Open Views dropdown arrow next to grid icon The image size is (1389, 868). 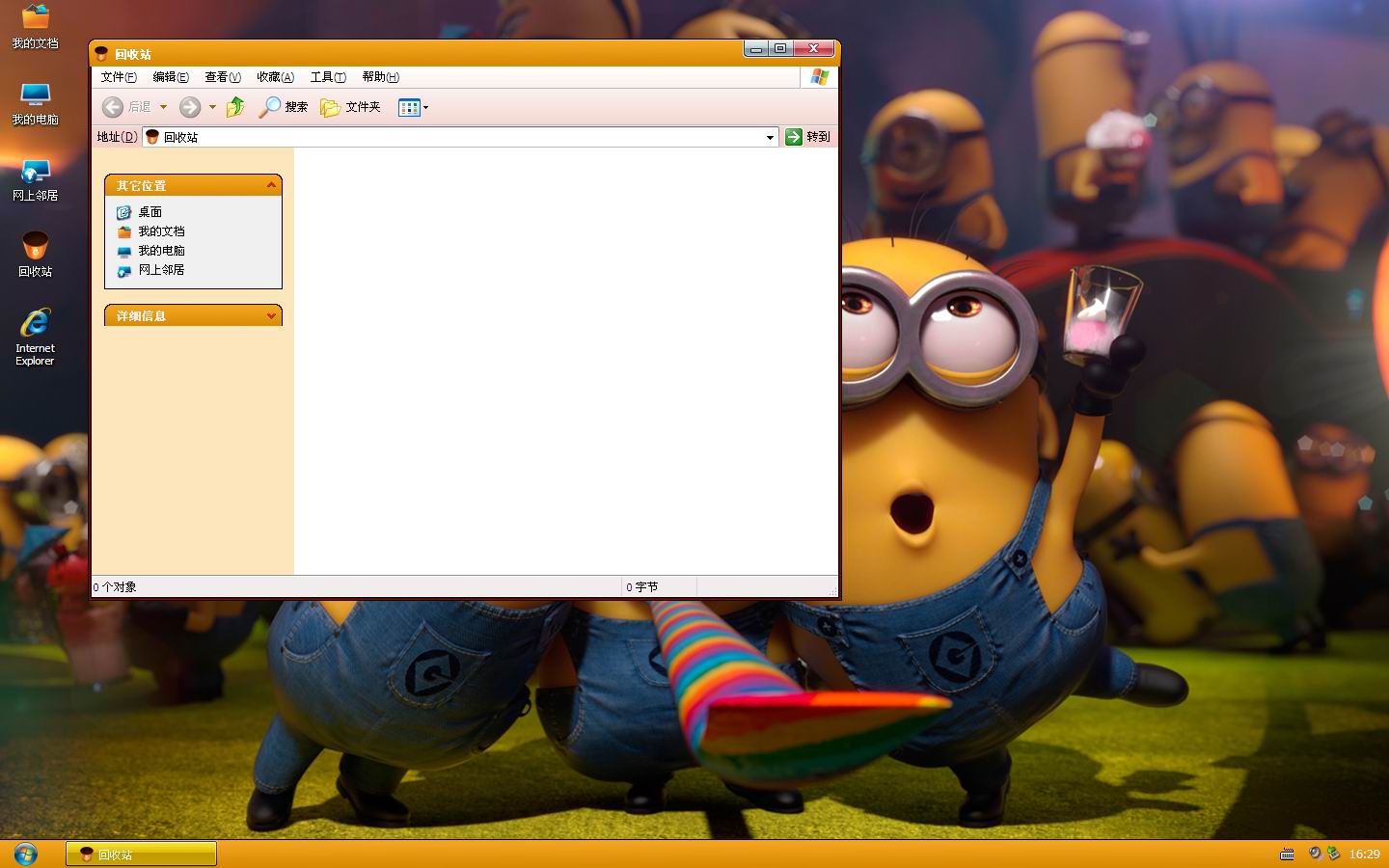point(425,108)
